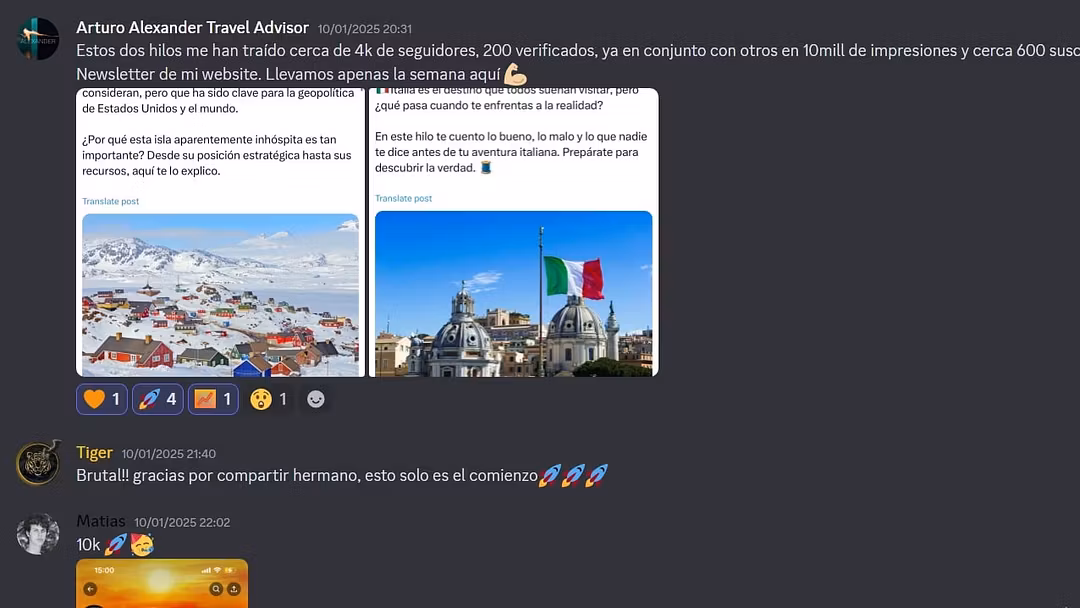Viewport: 1080px width, 608px height.
Task: Click Matias's '10k' message text
Action: point(88,545)
